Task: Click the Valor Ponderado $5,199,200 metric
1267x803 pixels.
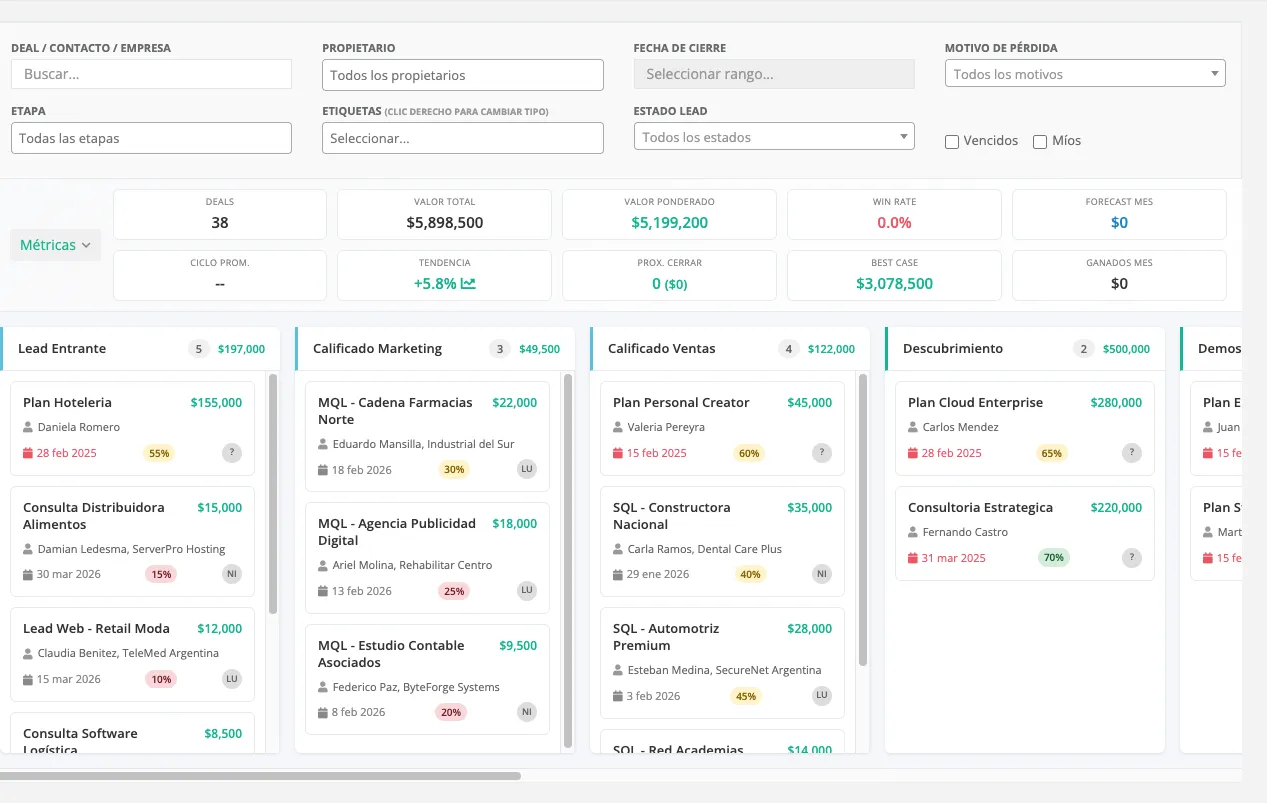Action: [x=669, y=214]
